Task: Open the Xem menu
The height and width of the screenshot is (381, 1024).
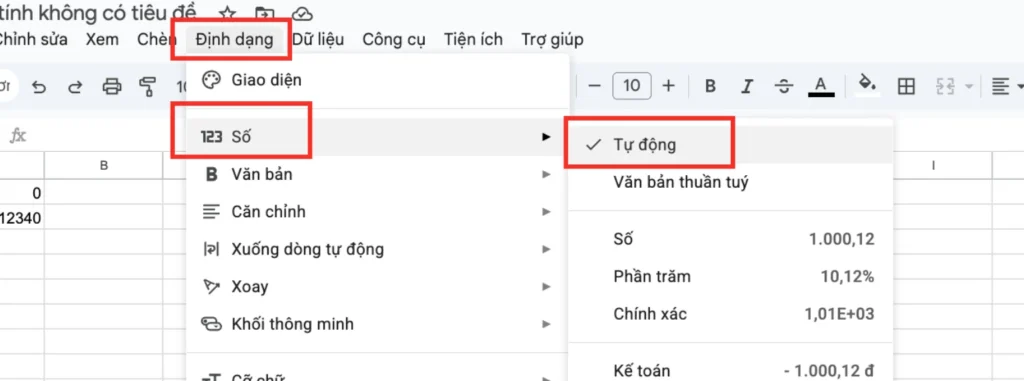Action: (x=103, y=39)
